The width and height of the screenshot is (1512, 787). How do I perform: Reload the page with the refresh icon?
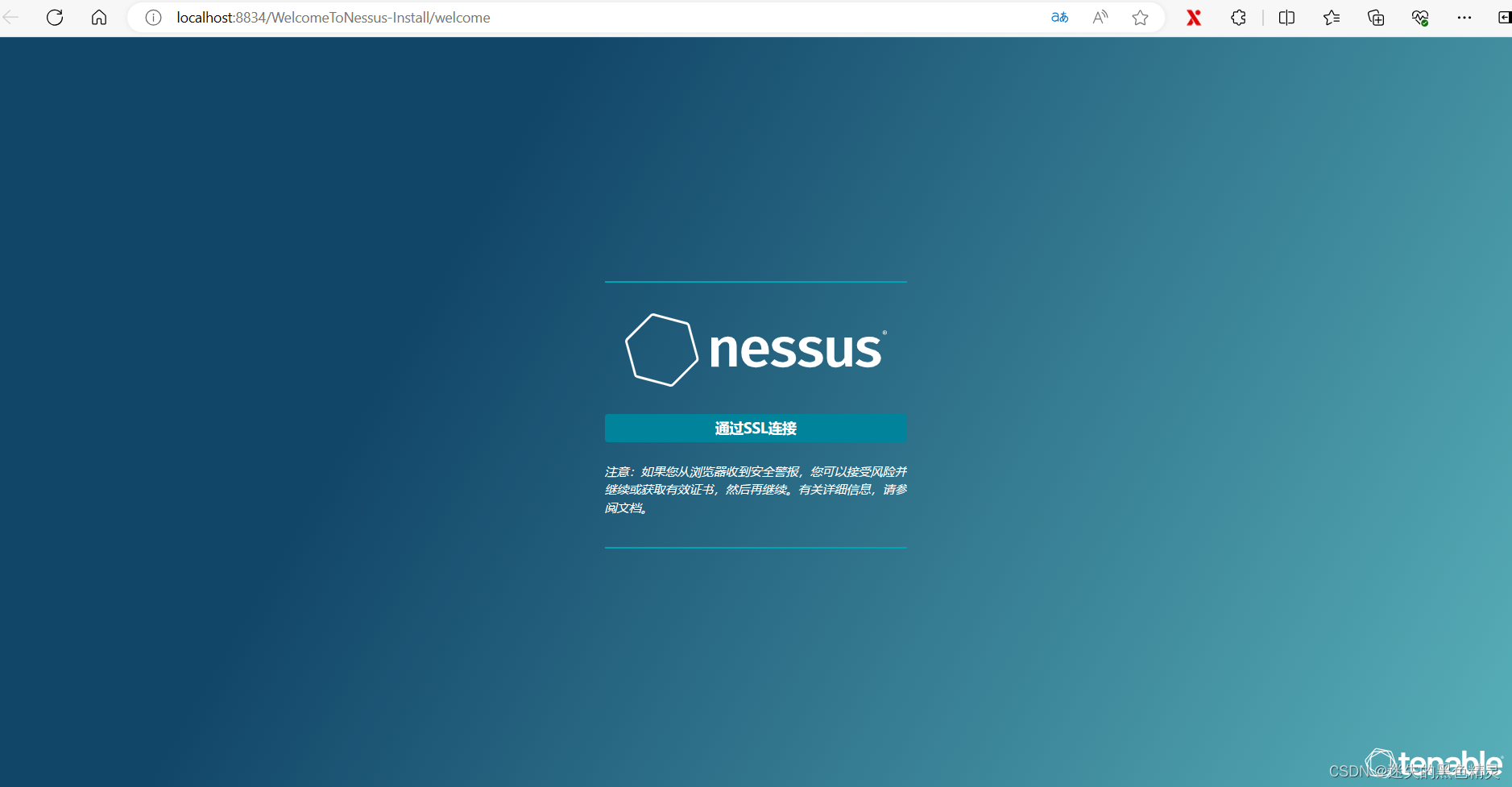click(55, 17)
